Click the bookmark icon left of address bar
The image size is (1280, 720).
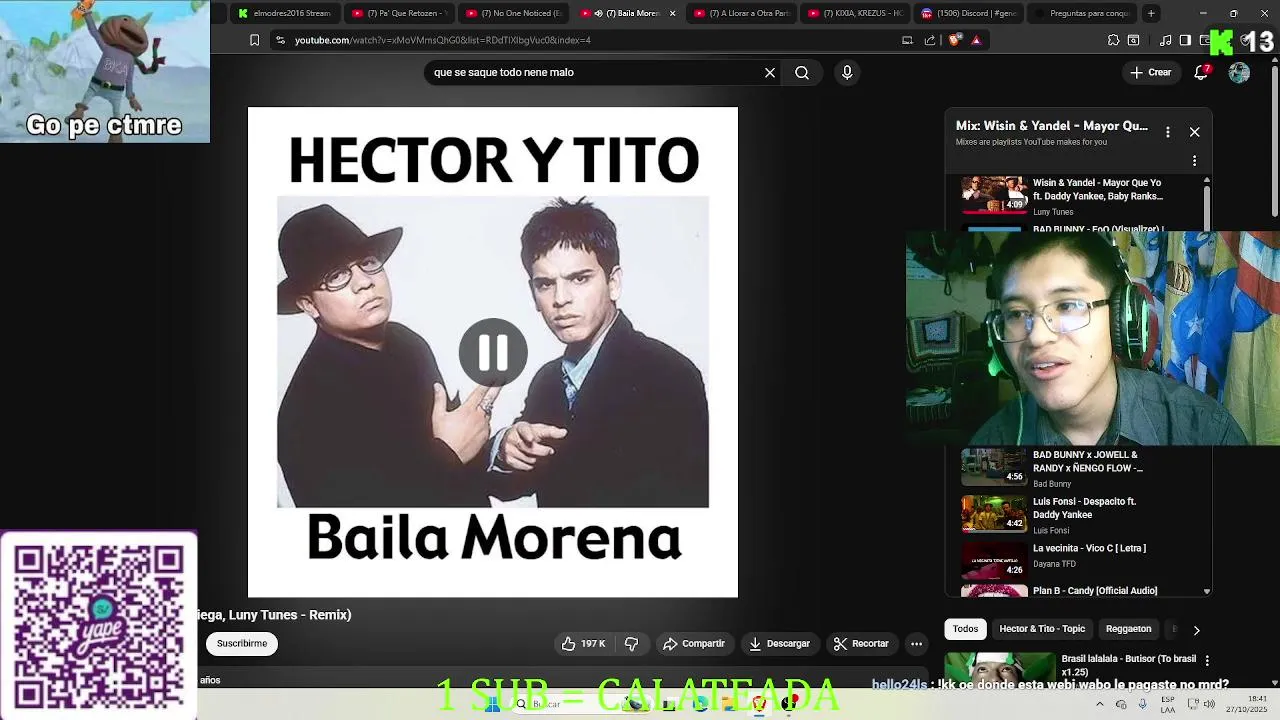[x=254, y=40]
